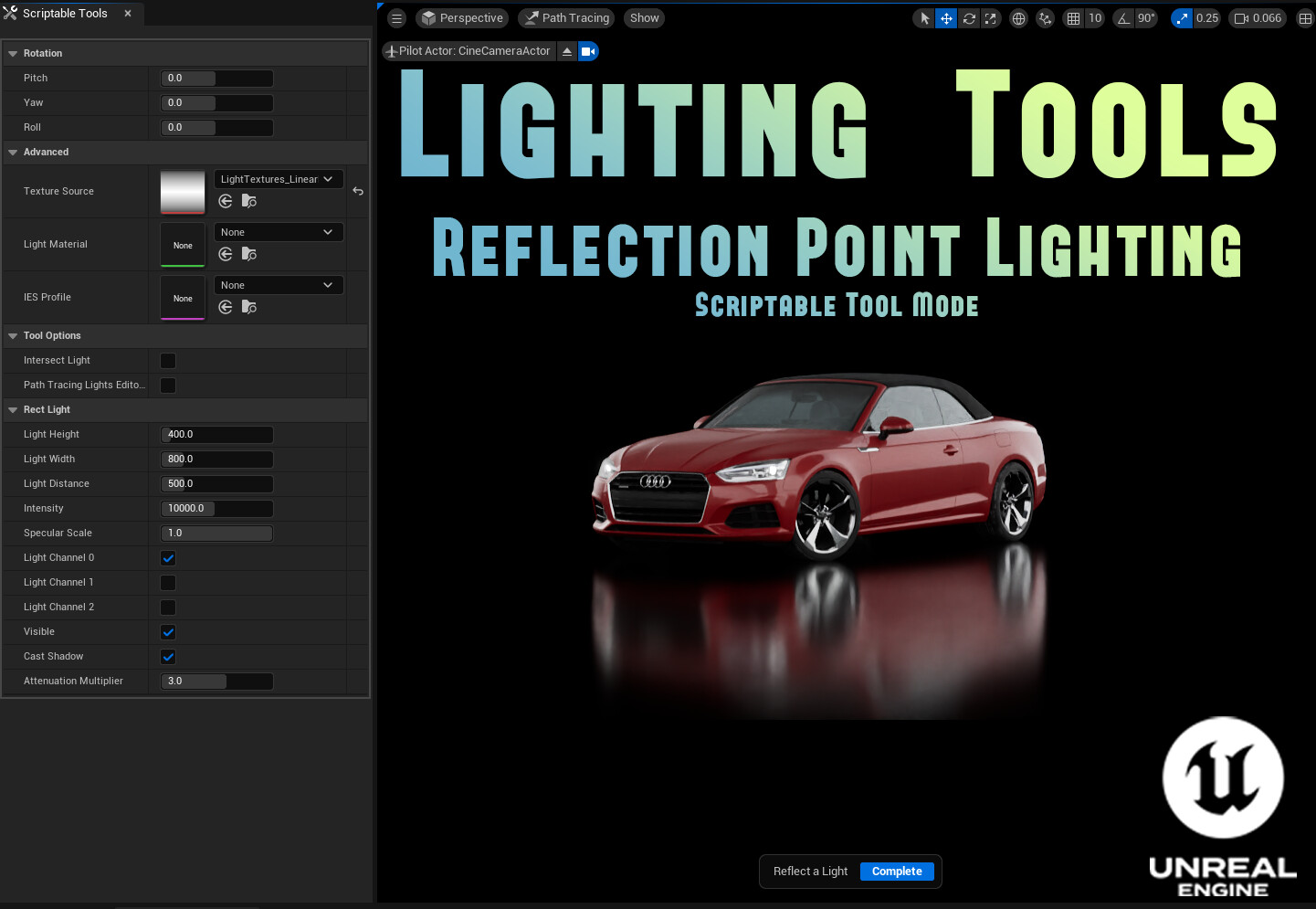Click the Light Distance 500.0 field
The width and height of the screenshot is (1316, 909).
pos(216,484)
